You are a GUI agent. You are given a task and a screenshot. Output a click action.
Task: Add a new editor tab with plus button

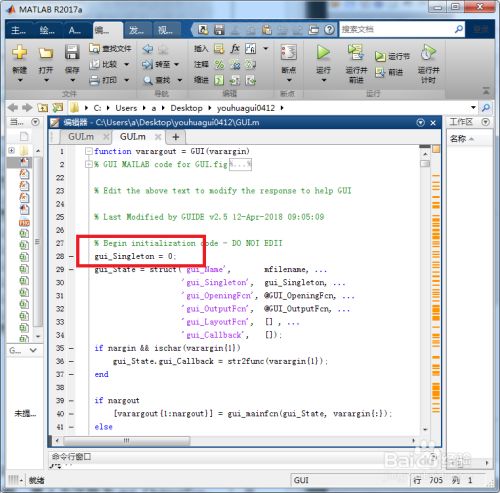pyautogui.click(x=176, y=137)
